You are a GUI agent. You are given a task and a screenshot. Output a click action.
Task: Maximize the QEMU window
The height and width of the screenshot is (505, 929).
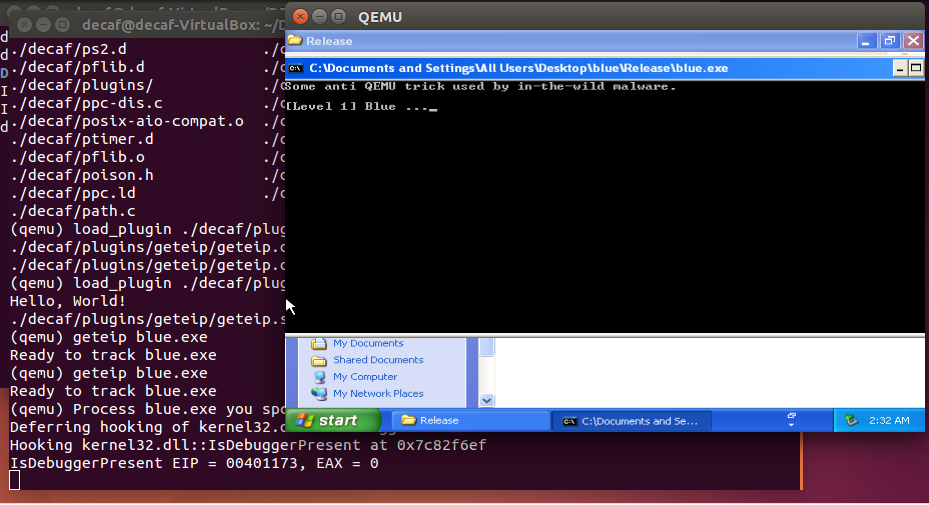pos(338,17)
